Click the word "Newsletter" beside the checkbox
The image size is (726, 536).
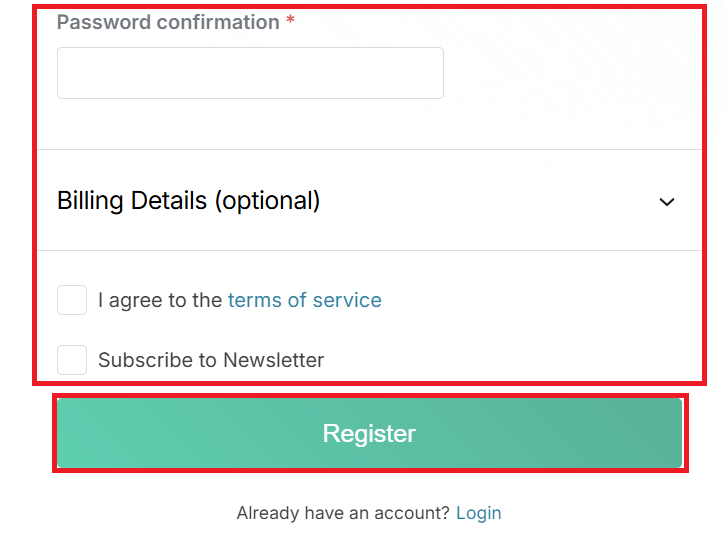click(x=273, y=360)
